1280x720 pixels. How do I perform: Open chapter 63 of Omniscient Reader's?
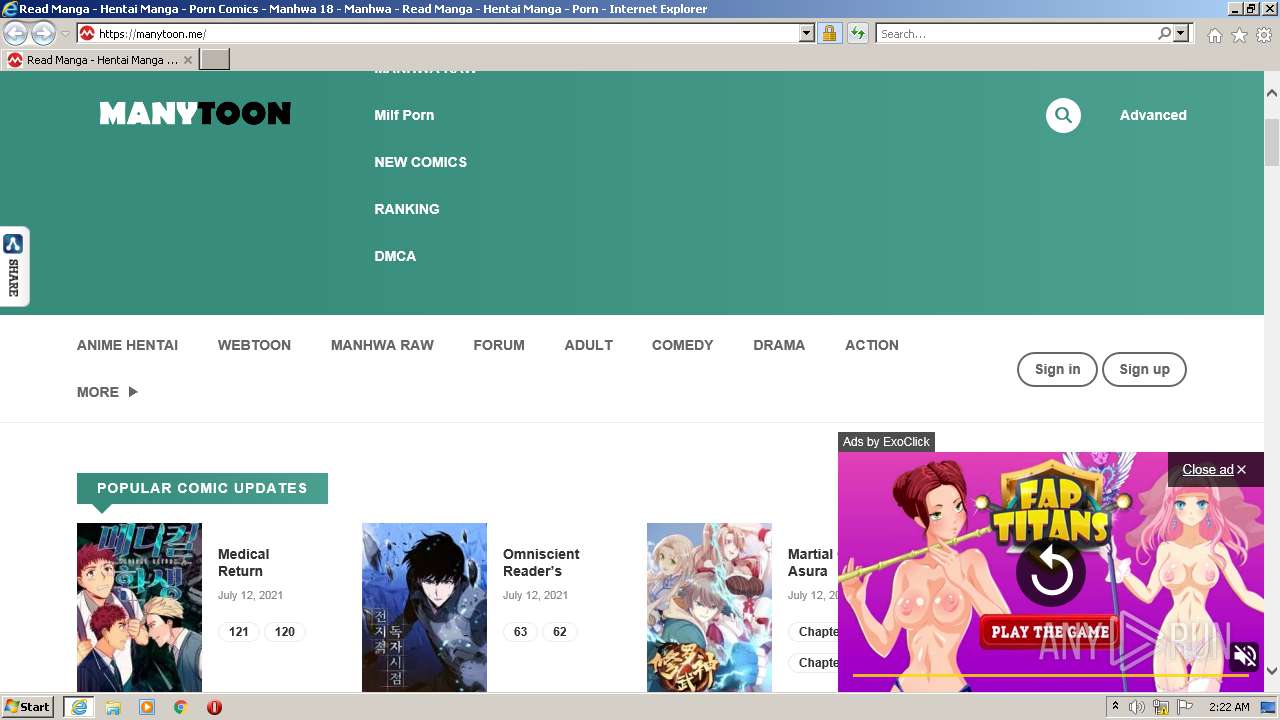(x=520, y=632)
